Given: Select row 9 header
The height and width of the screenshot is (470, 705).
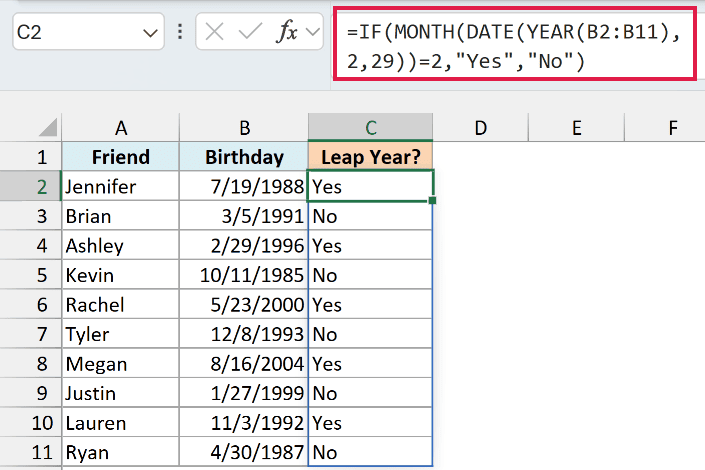Looking at the screenshot, I should 31,393.
